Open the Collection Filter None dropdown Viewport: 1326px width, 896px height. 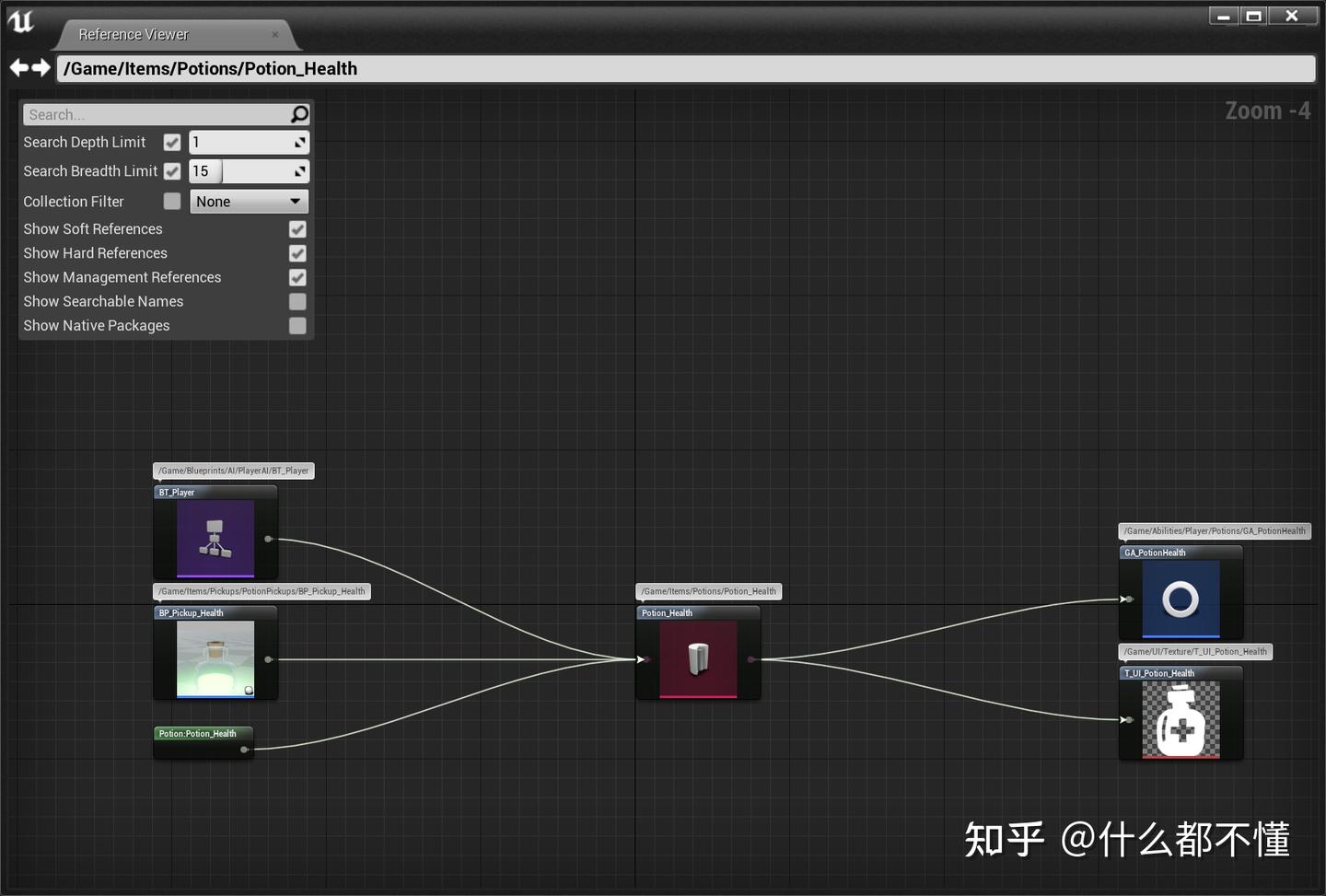pos(248,201)
